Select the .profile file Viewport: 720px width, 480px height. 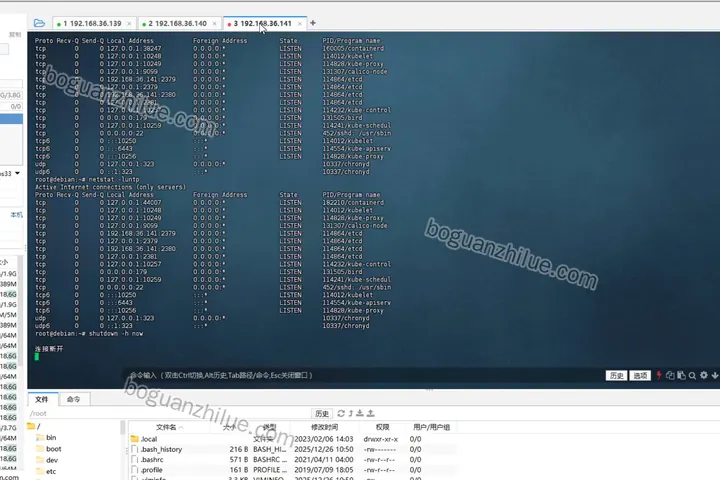coord(293,470)
